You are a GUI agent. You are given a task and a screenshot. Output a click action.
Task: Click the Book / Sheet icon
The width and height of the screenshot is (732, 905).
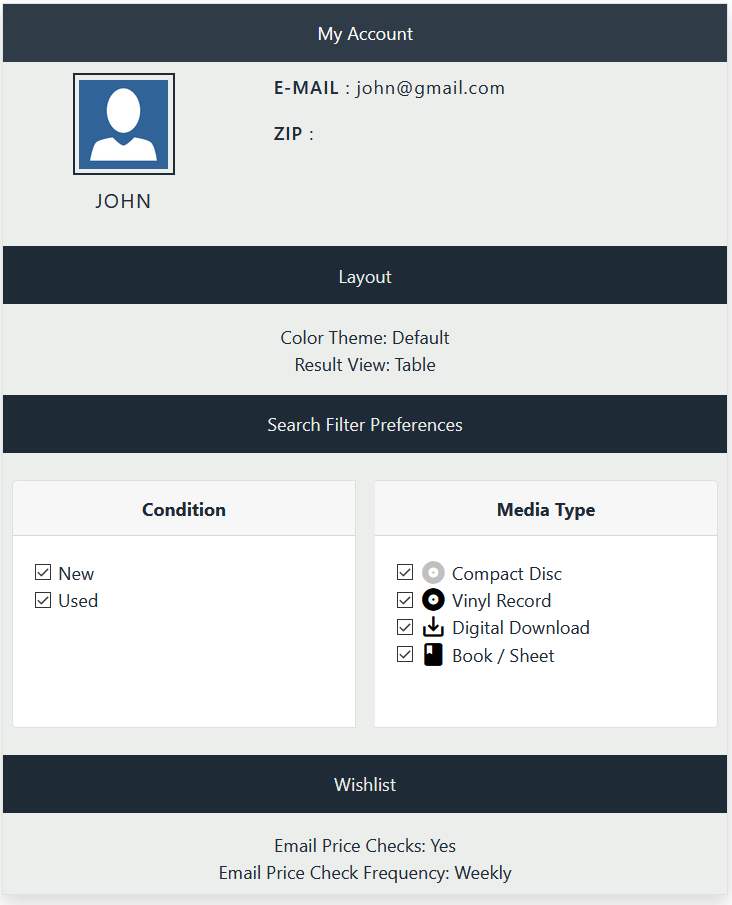433,655
